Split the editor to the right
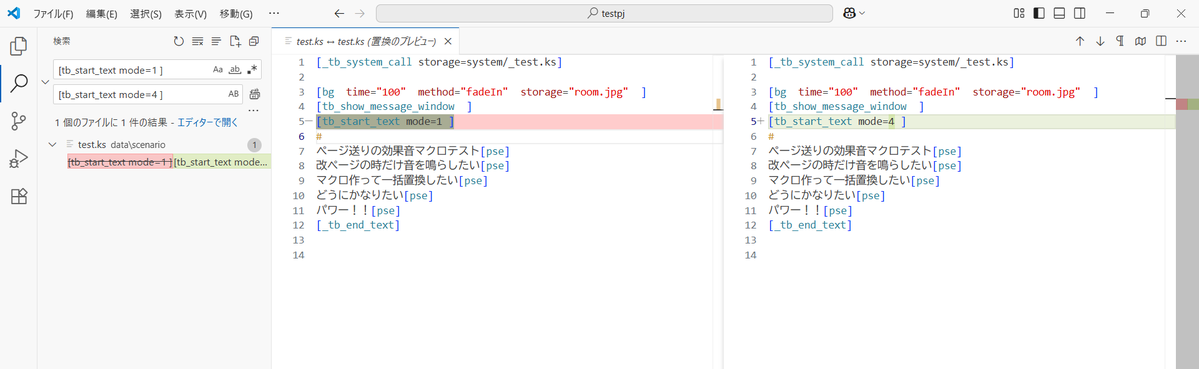Image resolution: width=1199 pixels, height=369 pixels. pyautogui.click(x=1161, y=41)
